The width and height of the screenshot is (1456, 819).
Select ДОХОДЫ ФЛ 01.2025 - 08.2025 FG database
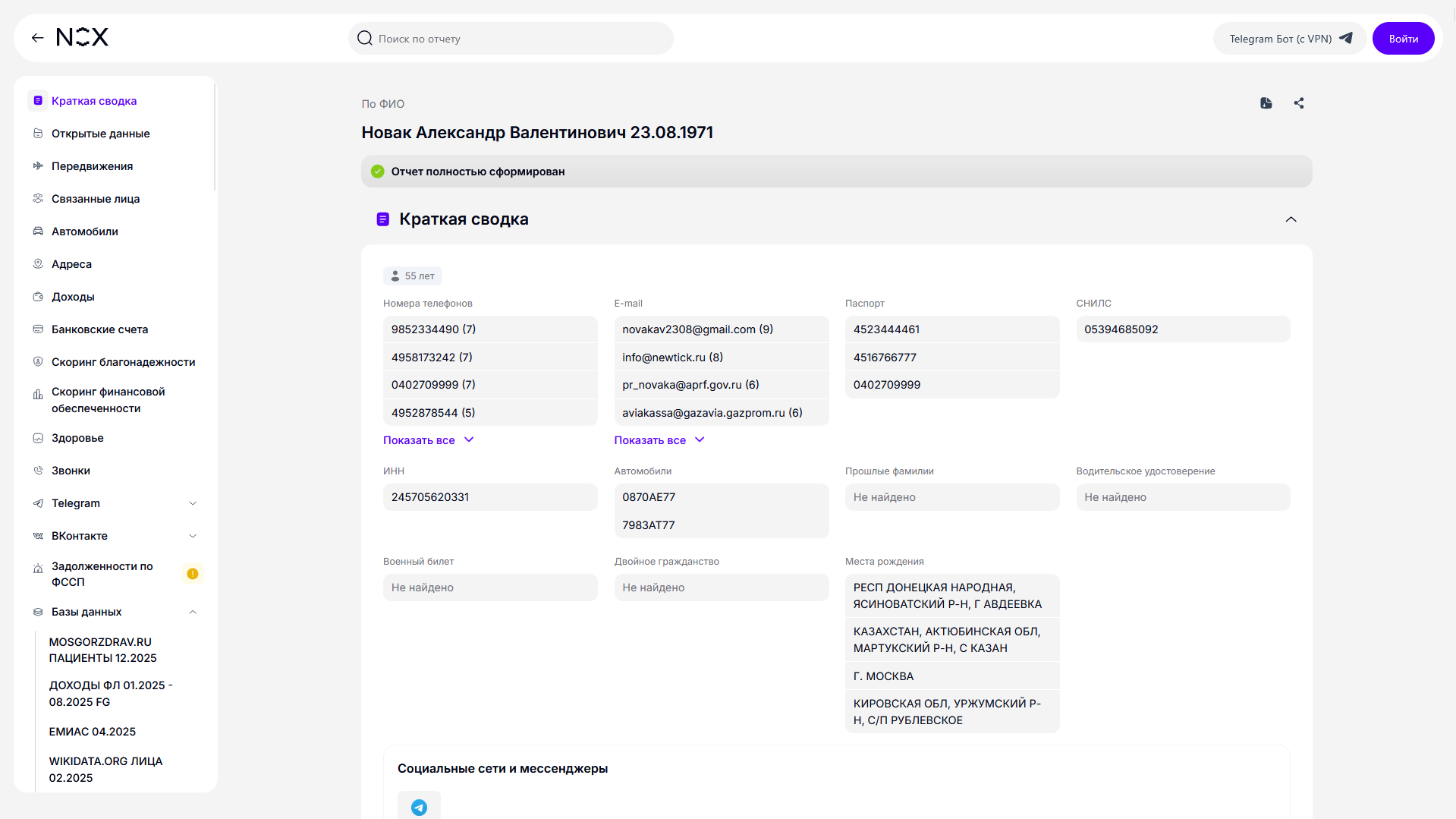(x=111, y=693)
